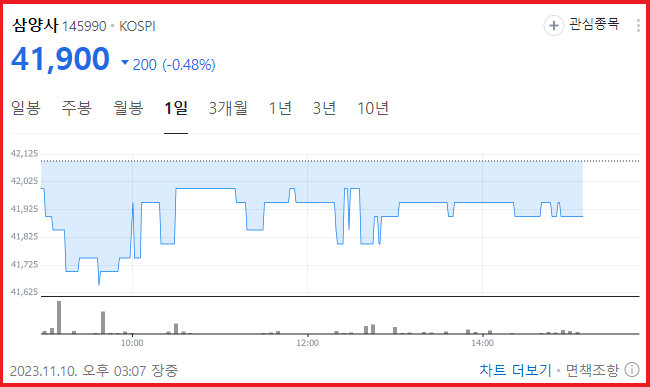The height and width of the screenshot is (387, 650).
Task: Click the tallest volume bar after open
Action: point(59,317)
